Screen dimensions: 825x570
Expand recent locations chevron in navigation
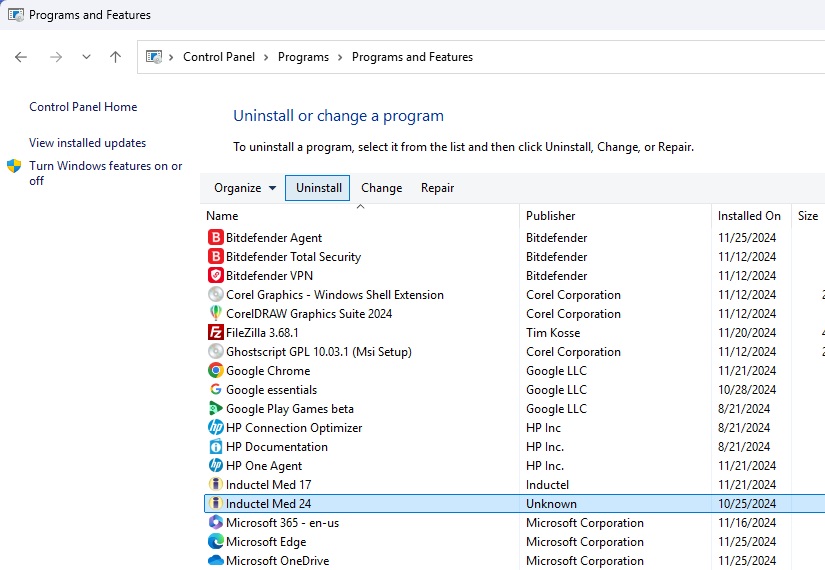point(86,57)
